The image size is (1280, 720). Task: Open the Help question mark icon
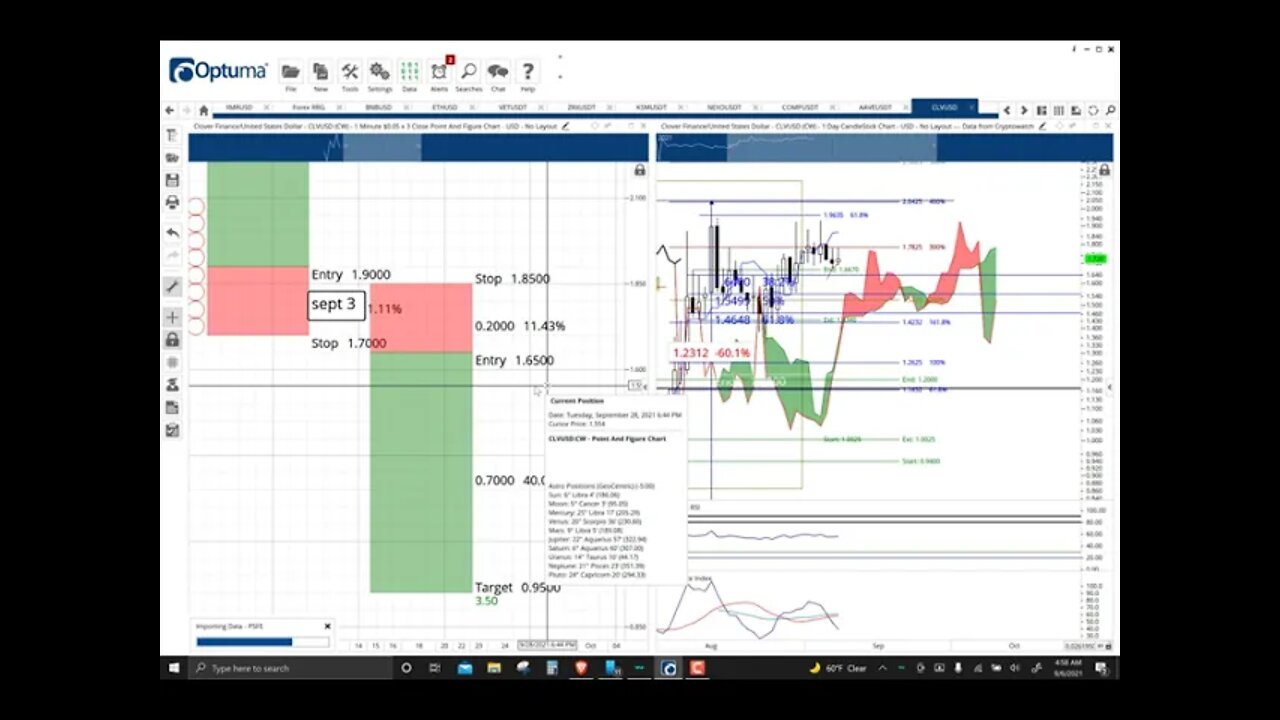(x=527, y=72)
